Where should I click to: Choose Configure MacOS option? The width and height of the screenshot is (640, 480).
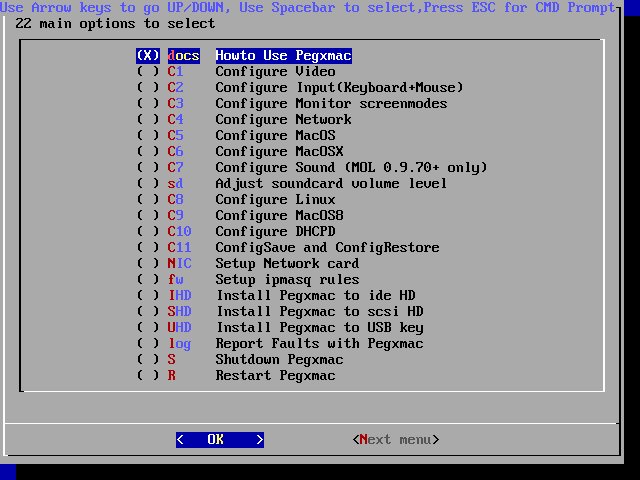276,135
